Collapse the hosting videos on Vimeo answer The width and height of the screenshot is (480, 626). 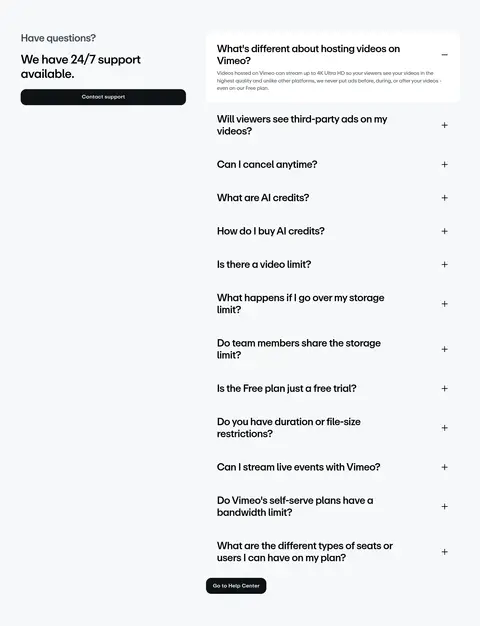pyautogui.click(x=444, y=55)
